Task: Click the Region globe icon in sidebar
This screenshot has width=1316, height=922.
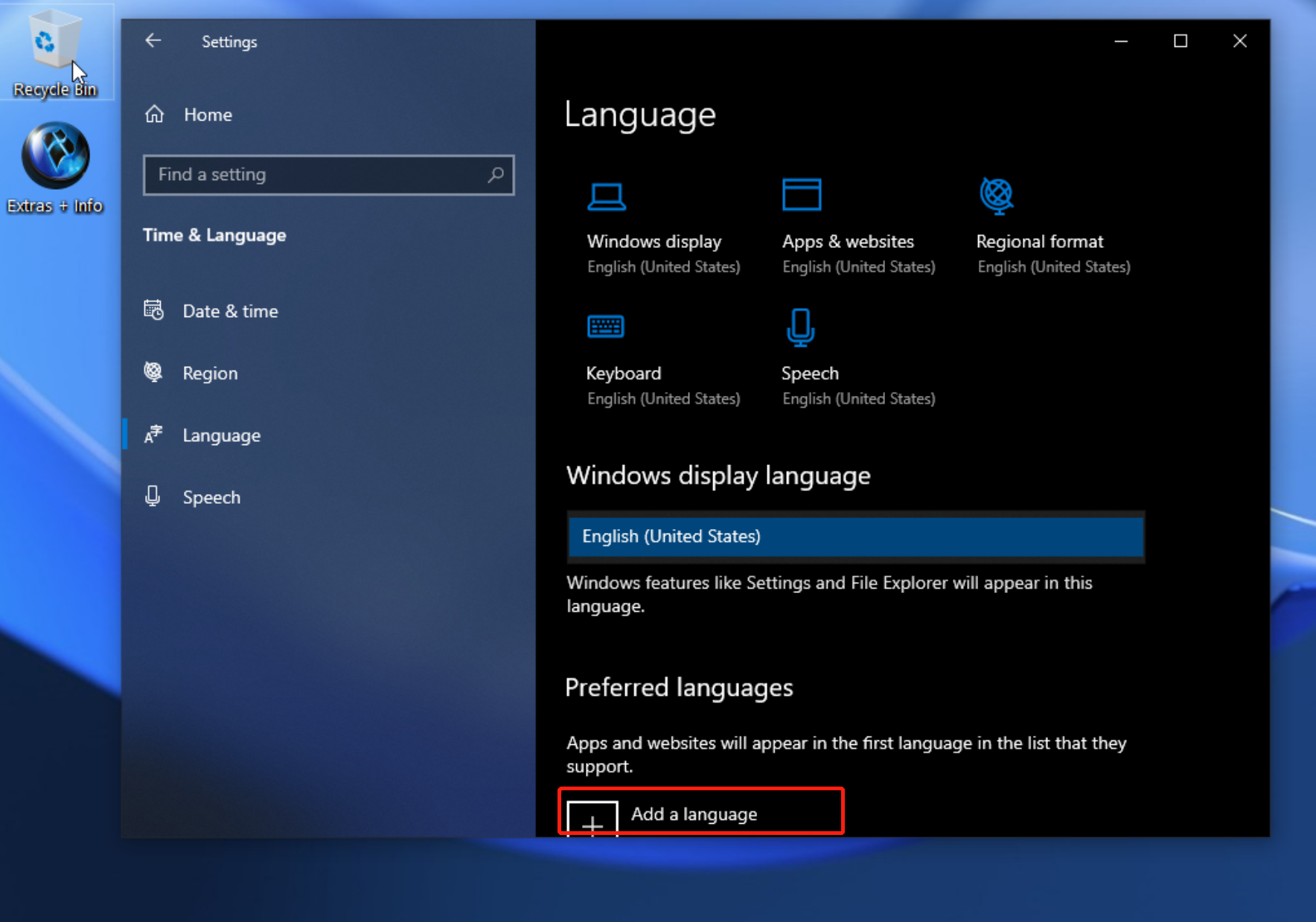Action: 153,371
